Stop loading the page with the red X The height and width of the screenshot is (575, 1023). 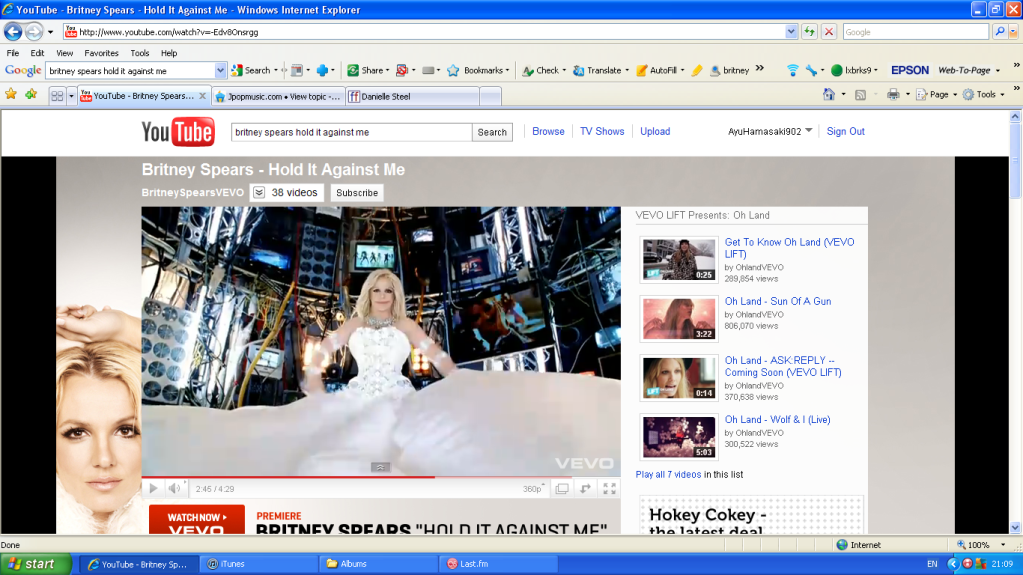(x=829, y=31)
